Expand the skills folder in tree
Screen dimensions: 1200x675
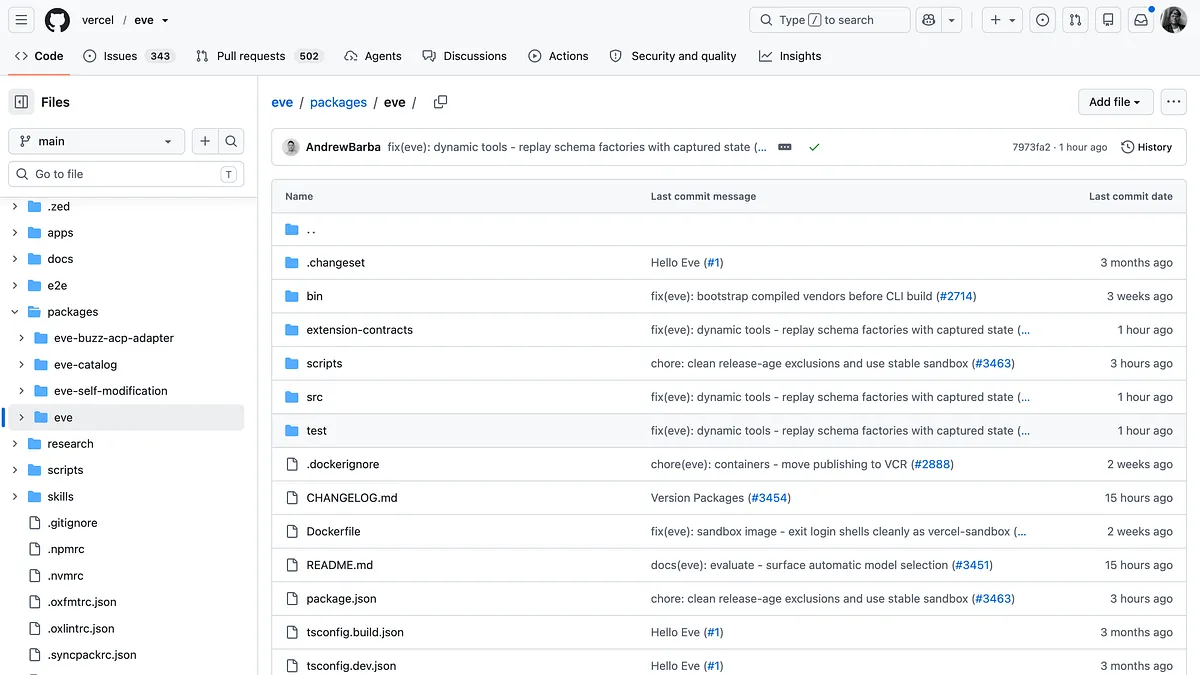coord(15,496)
